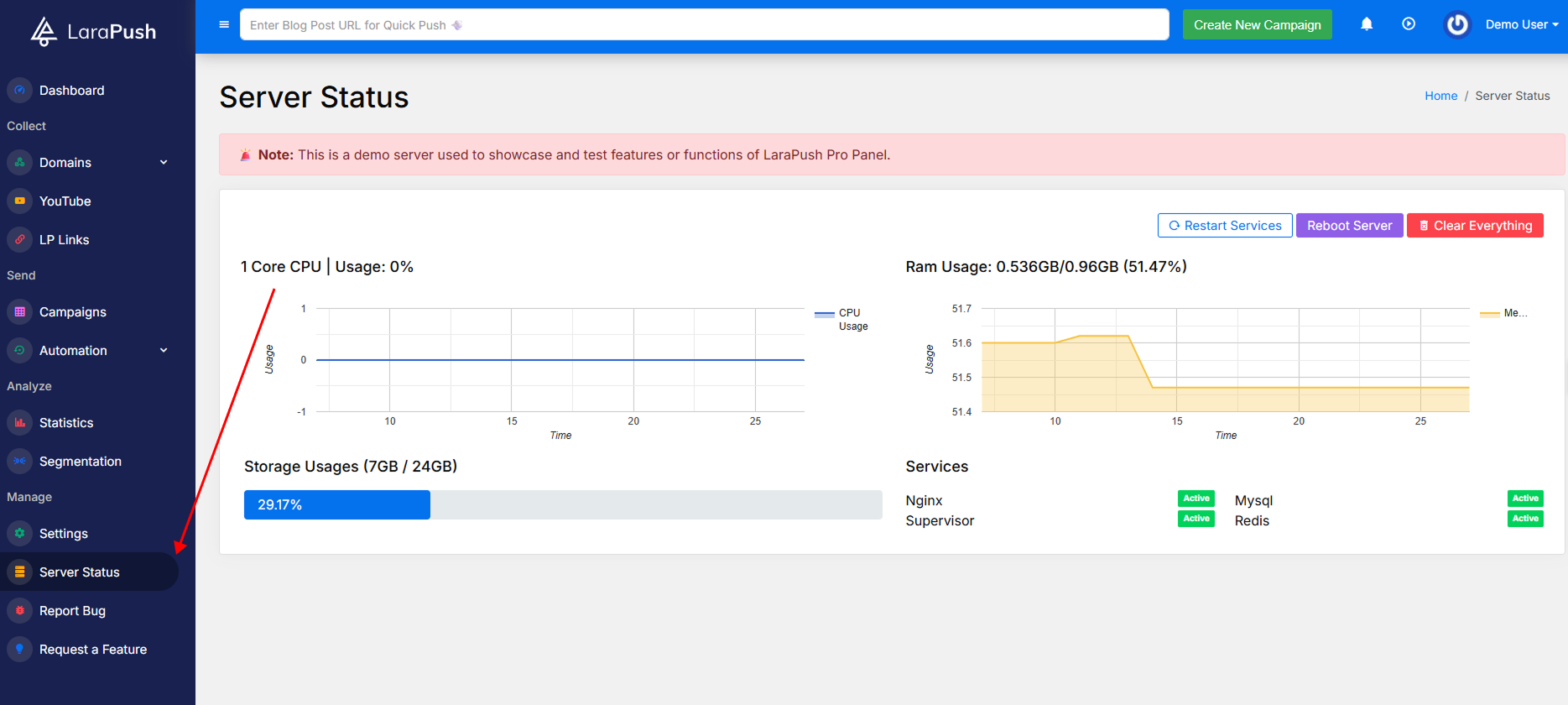The height and width of the screenshot is (705, 1568).
Task: Click the Automation icon
Action: point(20,350)
